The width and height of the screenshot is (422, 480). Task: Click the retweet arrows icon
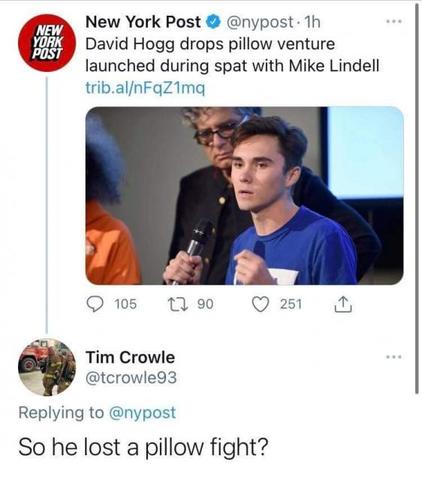pos(181,304)
